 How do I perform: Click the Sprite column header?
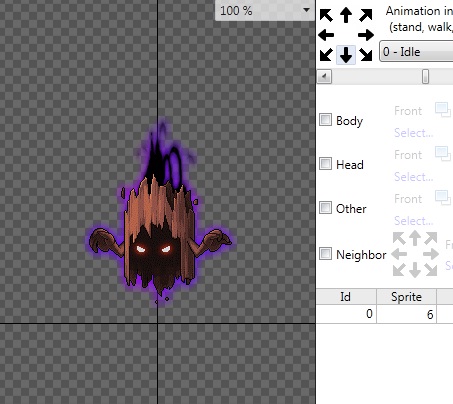point(406,296)
